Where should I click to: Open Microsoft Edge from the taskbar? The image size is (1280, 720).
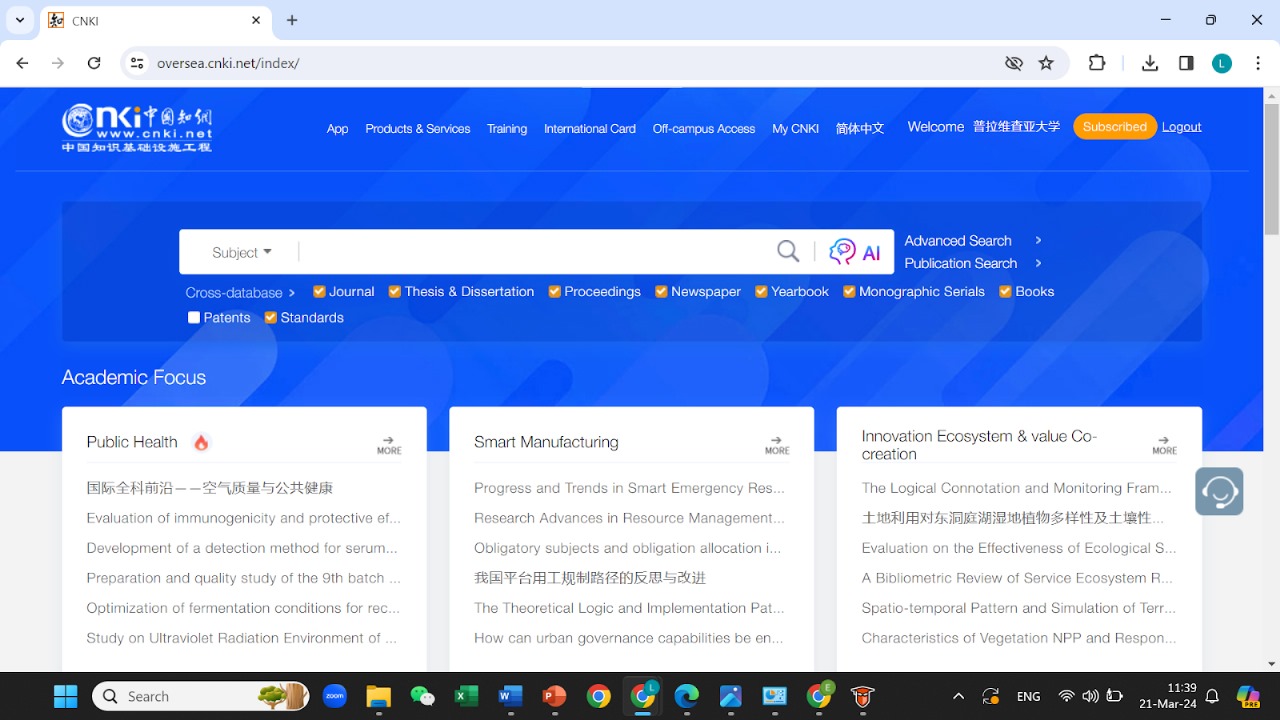(686, 696)
